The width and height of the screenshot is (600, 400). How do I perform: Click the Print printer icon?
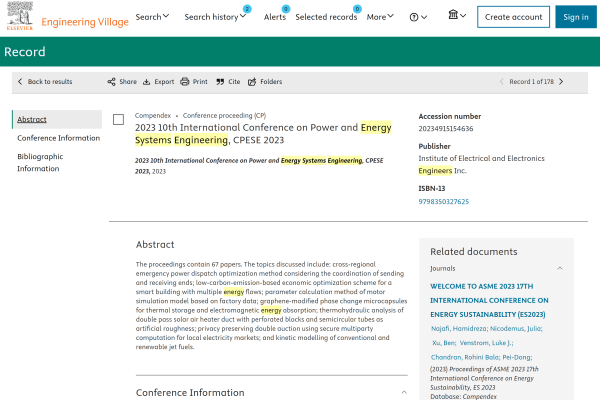185,82
